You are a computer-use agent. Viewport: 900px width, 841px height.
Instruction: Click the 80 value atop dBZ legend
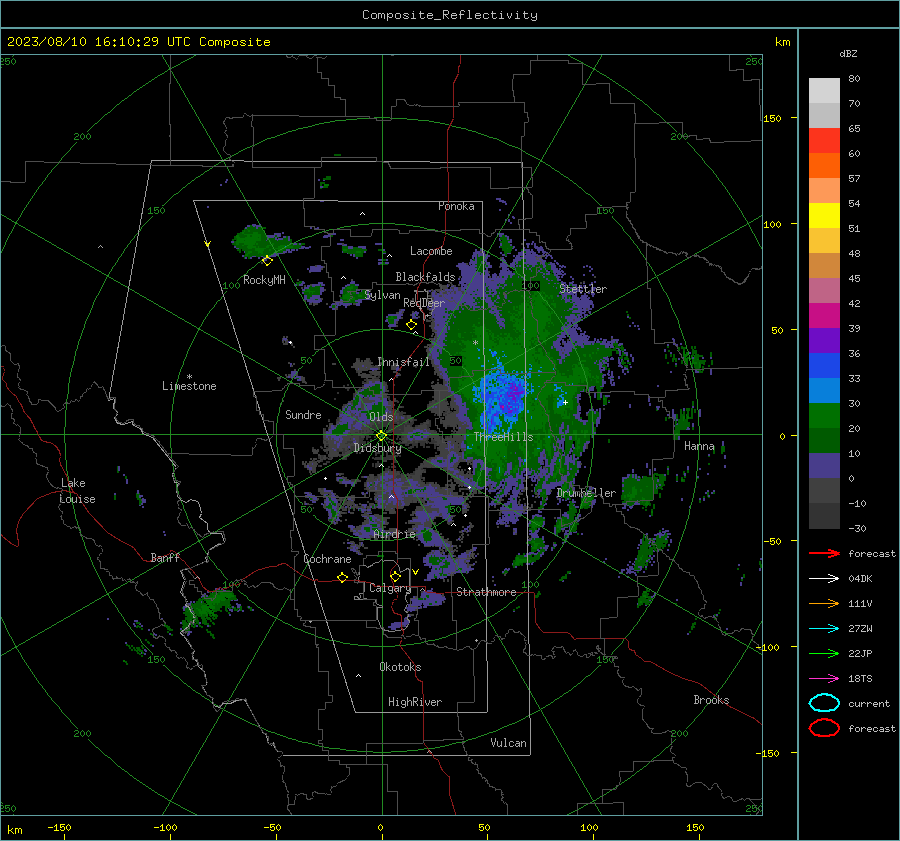854,79
